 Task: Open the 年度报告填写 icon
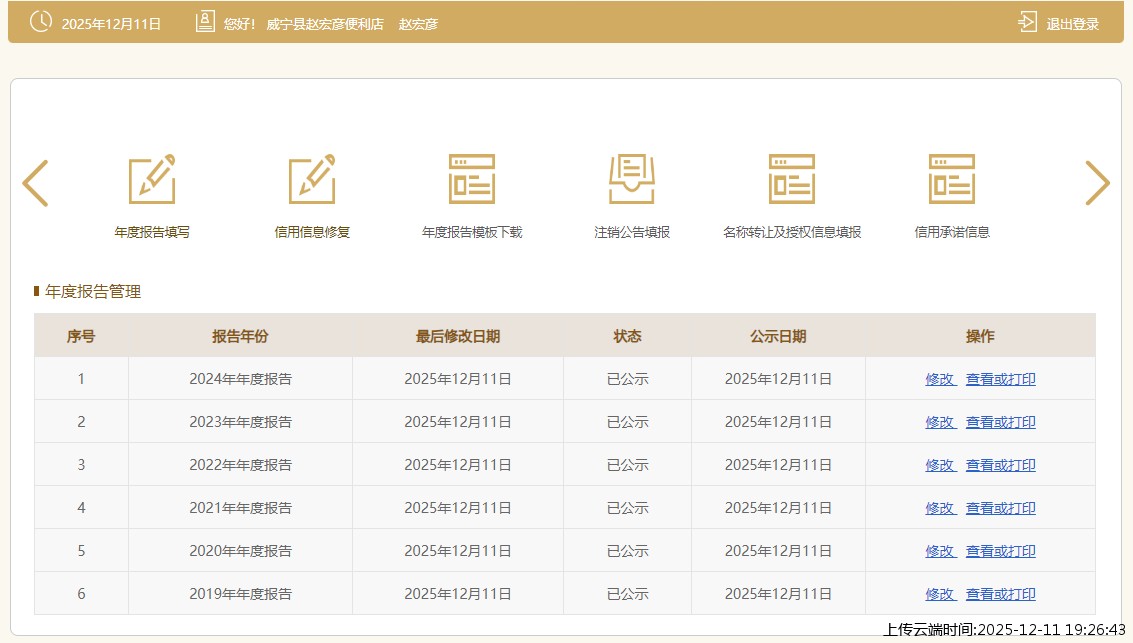[x=152, y=180]
